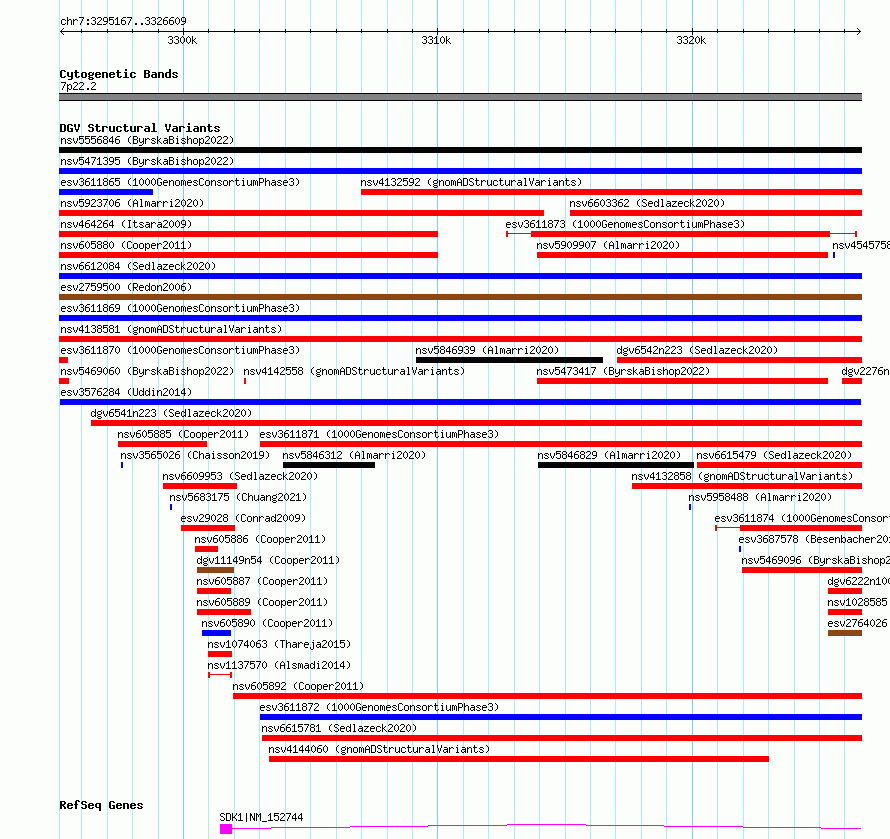
Task: Open nsv5469060 (ByrskaBishop2022) variant
Action: pos(147,371)
